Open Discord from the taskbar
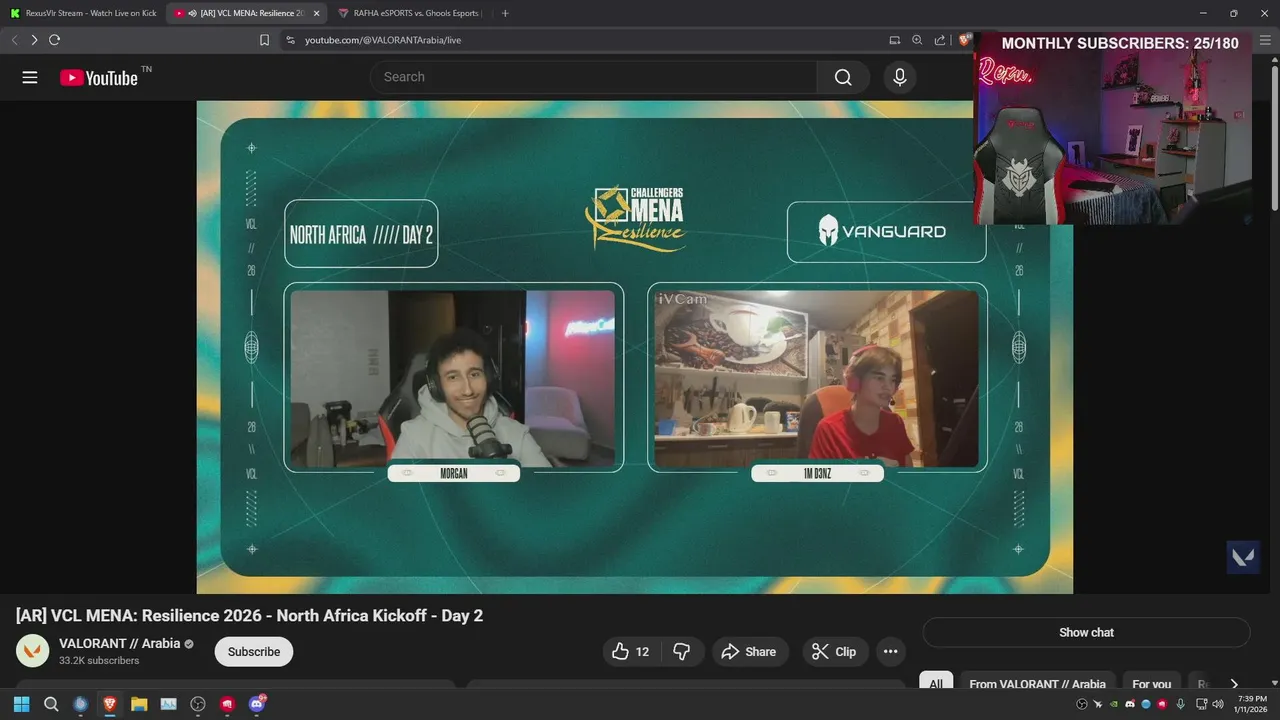The height and width of the screenshot is (720, 1280). tap(257, 704)
